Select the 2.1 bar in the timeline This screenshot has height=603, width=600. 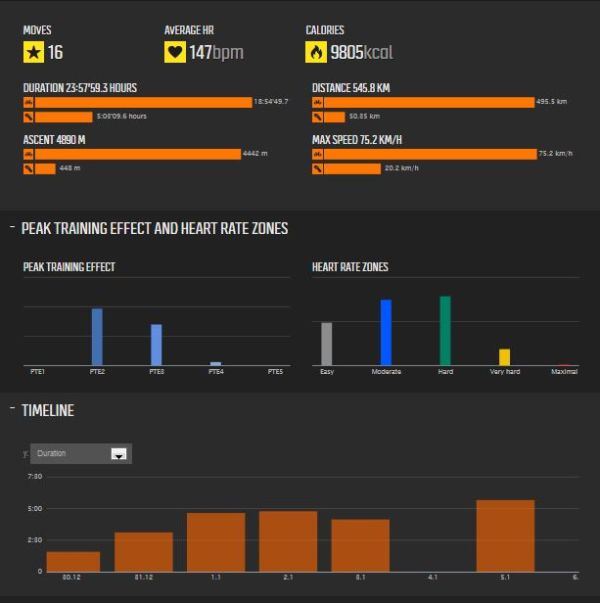[288, 541]
